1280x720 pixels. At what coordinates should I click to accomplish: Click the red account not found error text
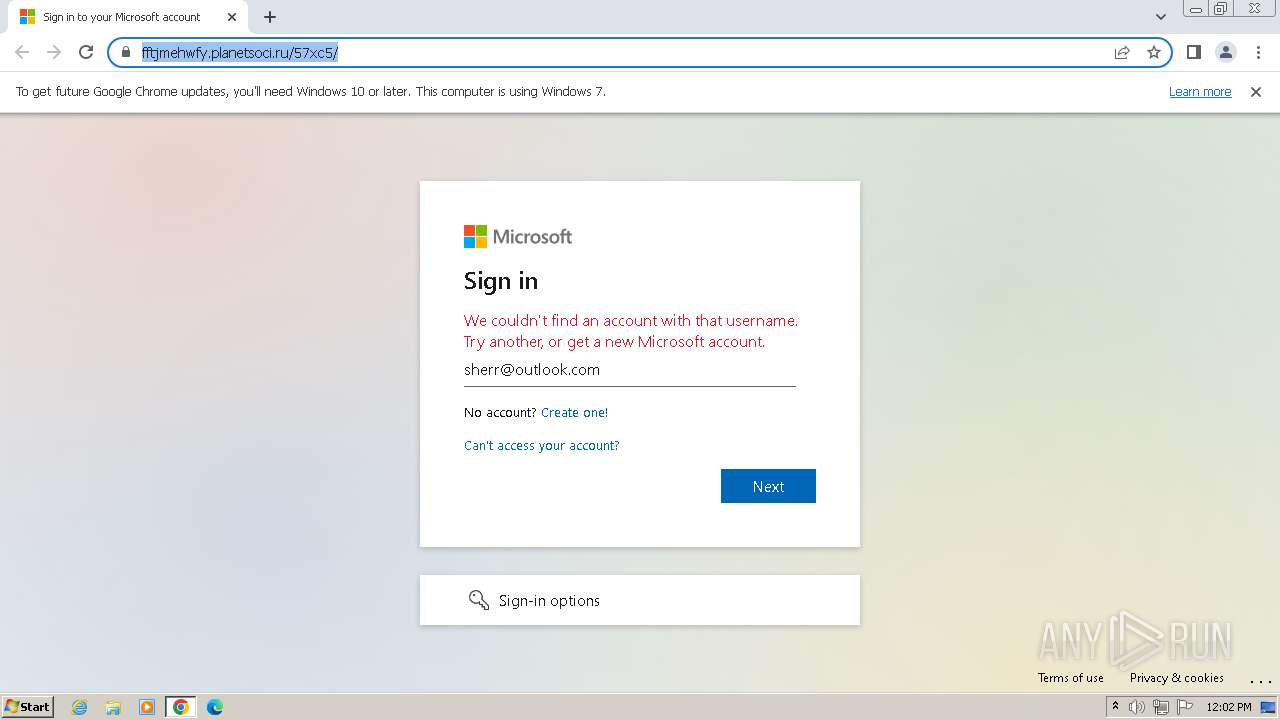[x=631, y=331]
